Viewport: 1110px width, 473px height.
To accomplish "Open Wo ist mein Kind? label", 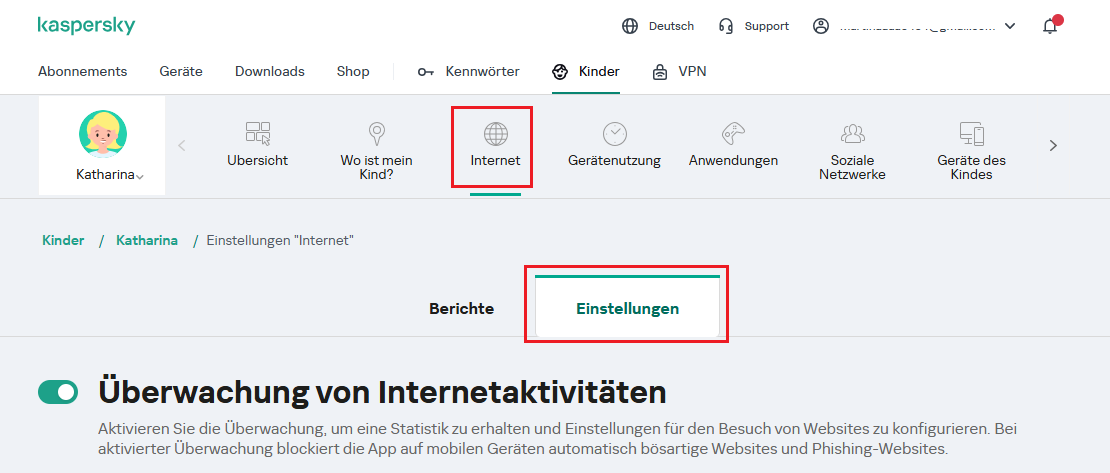I will [377, 168].
